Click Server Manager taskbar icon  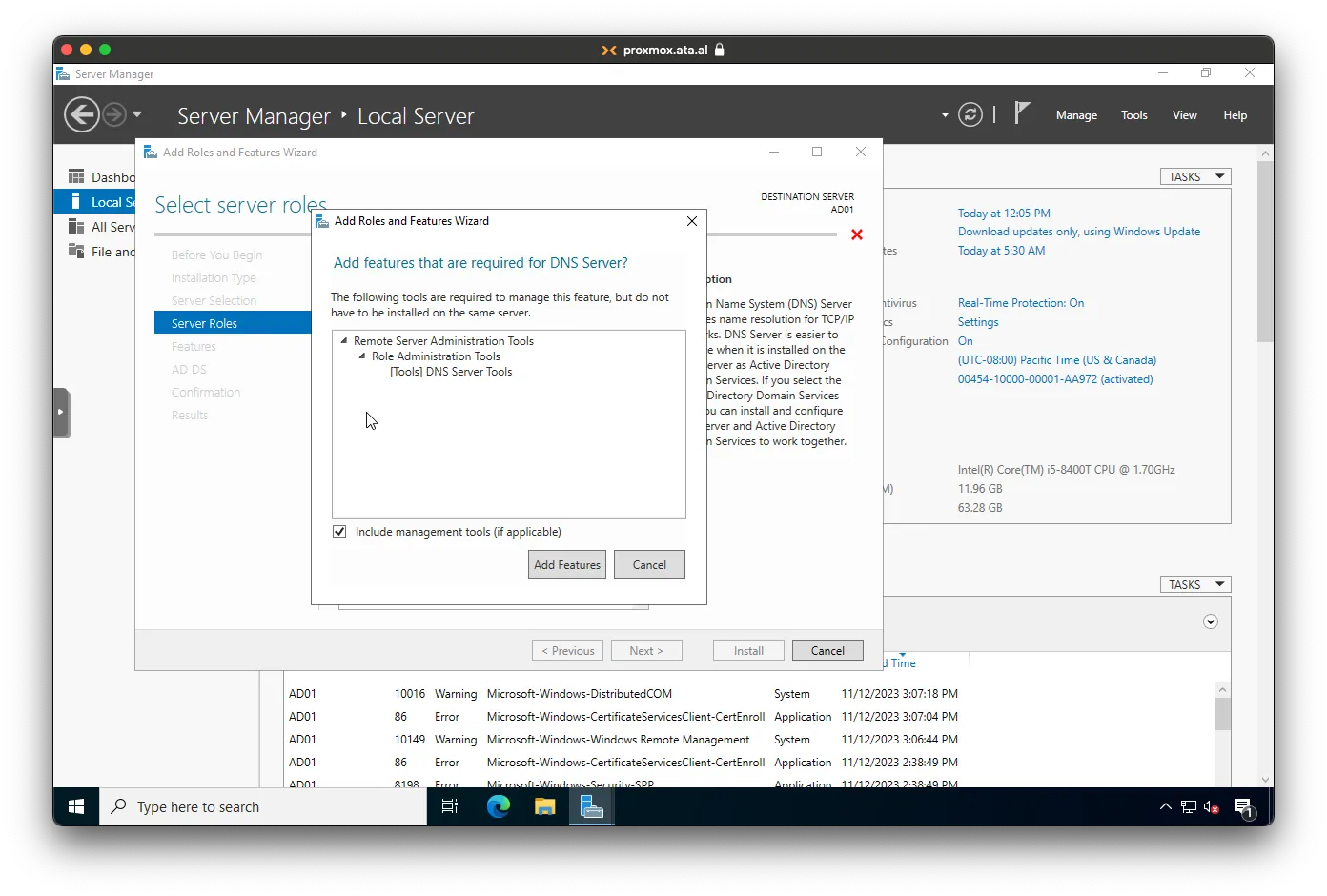[592, 806]
